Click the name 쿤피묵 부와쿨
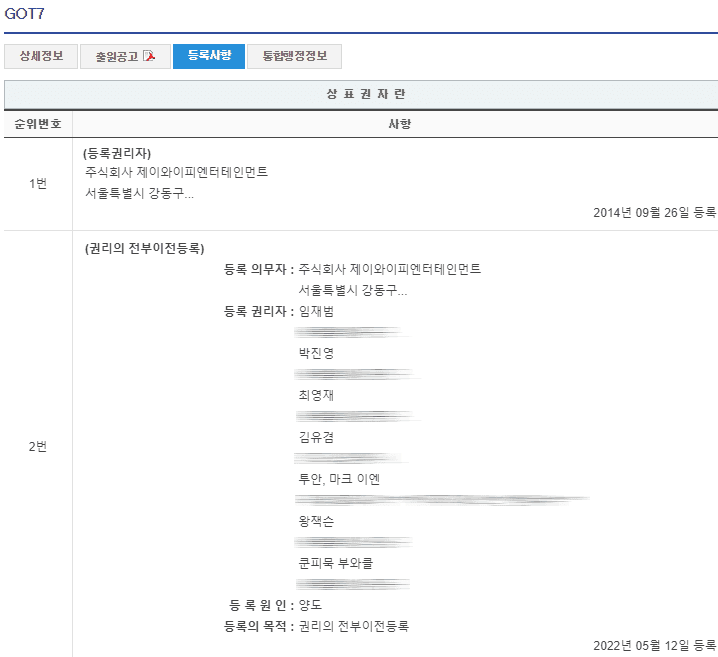Viewport: 718px width, 657px height. click(x=336, y=563)
